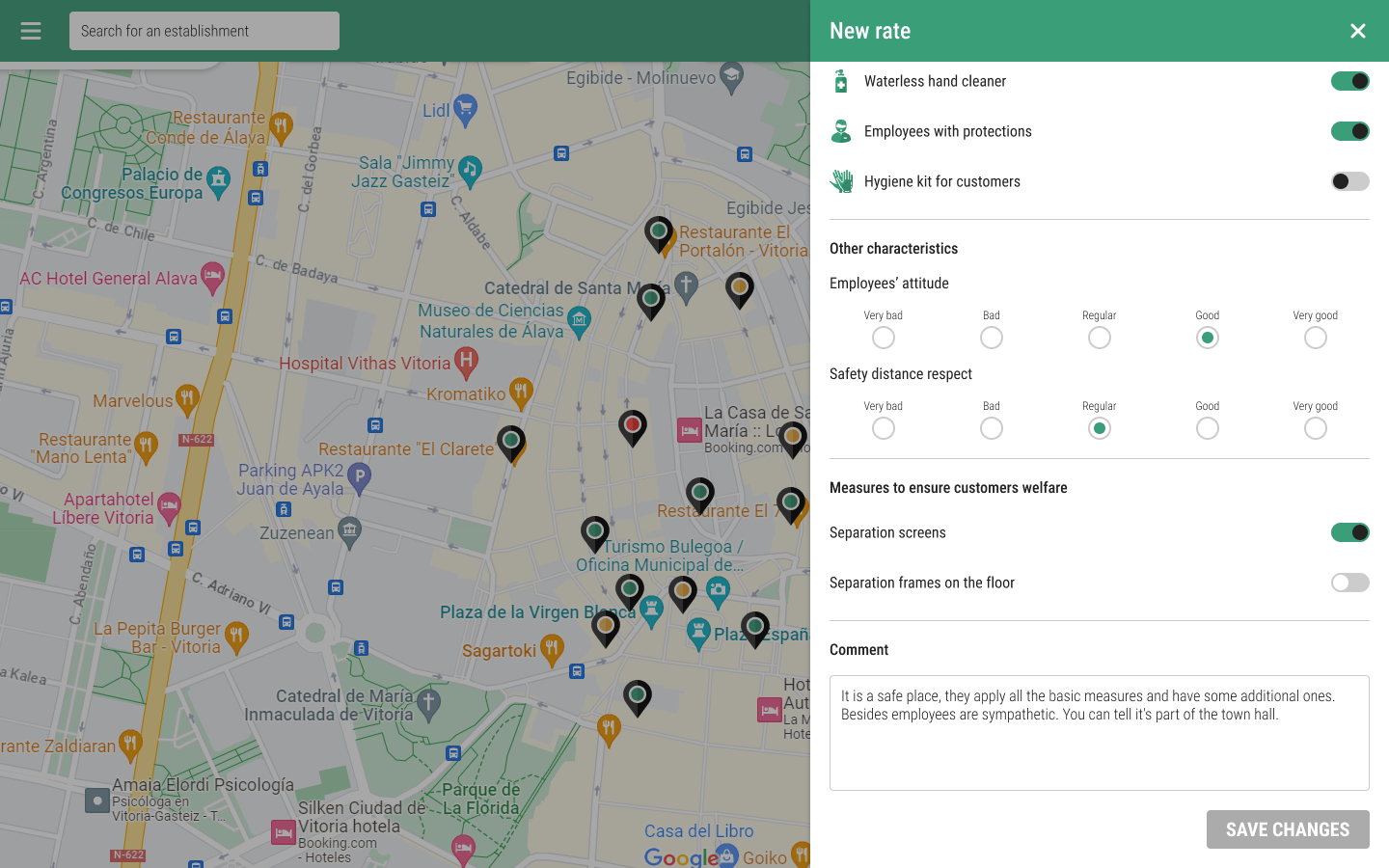Click the Zuzenean marker on map
Viewport: 1389px width, 868px height.
click(x=349, y=531)
